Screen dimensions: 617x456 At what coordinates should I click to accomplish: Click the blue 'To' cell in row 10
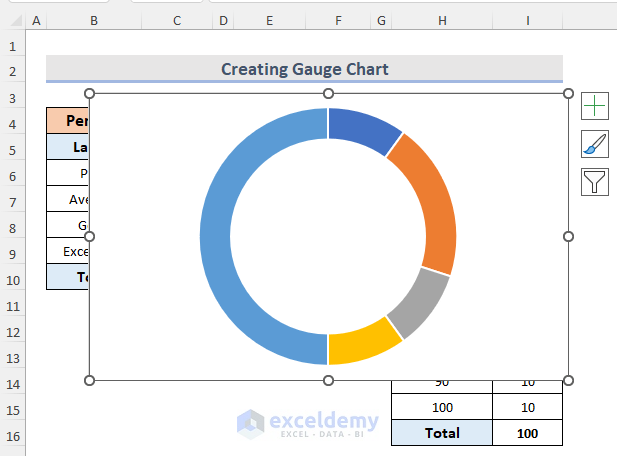click(x=68, y=277)
